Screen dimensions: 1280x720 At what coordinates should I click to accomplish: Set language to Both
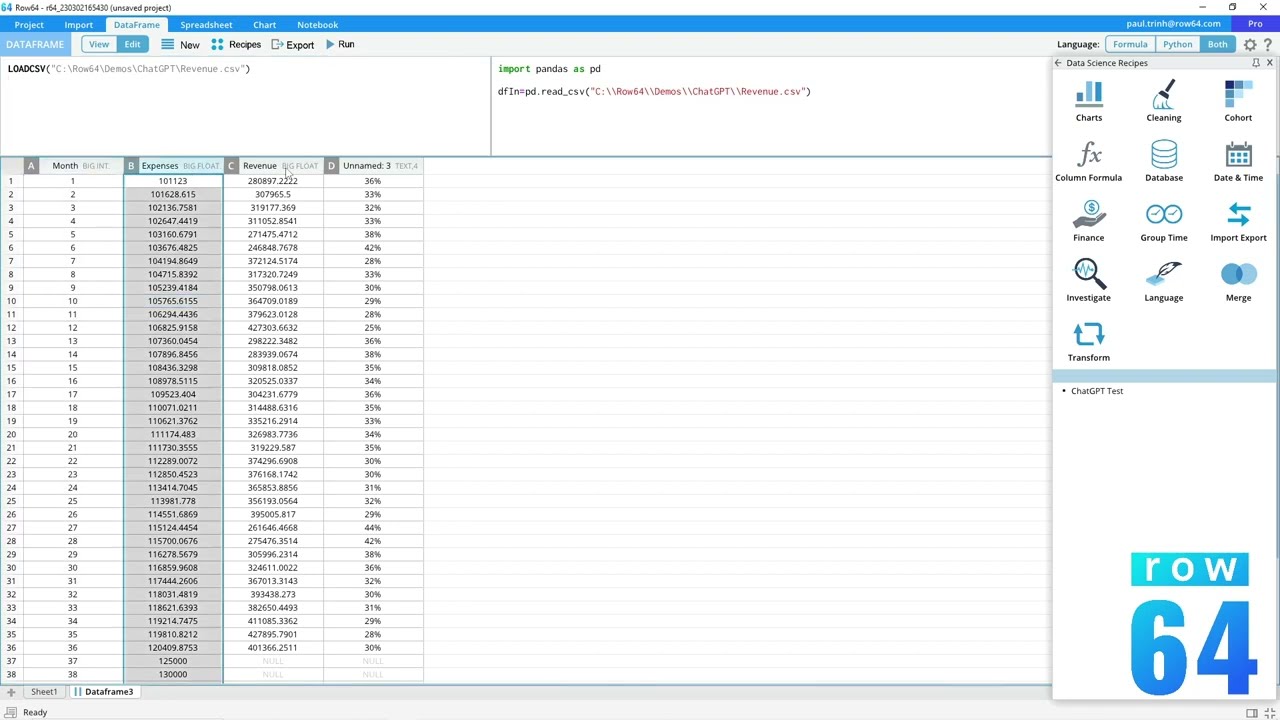(x=1217, y=44)
